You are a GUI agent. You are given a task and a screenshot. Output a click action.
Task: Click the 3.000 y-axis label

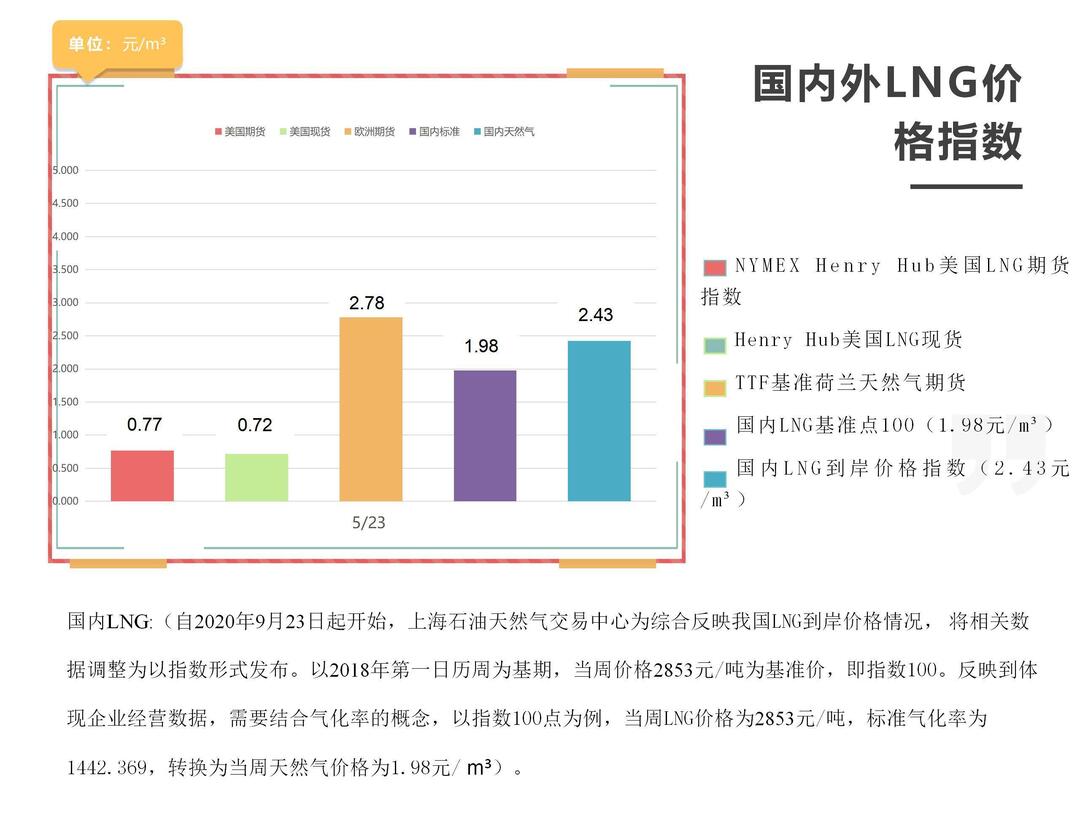pyautogui.click(x=66, y=302)
